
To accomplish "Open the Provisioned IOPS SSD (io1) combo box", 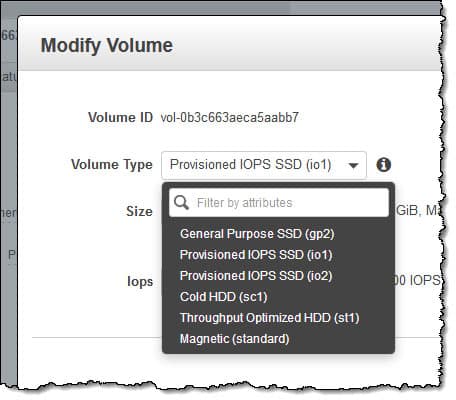I will [x=264, y=165].
